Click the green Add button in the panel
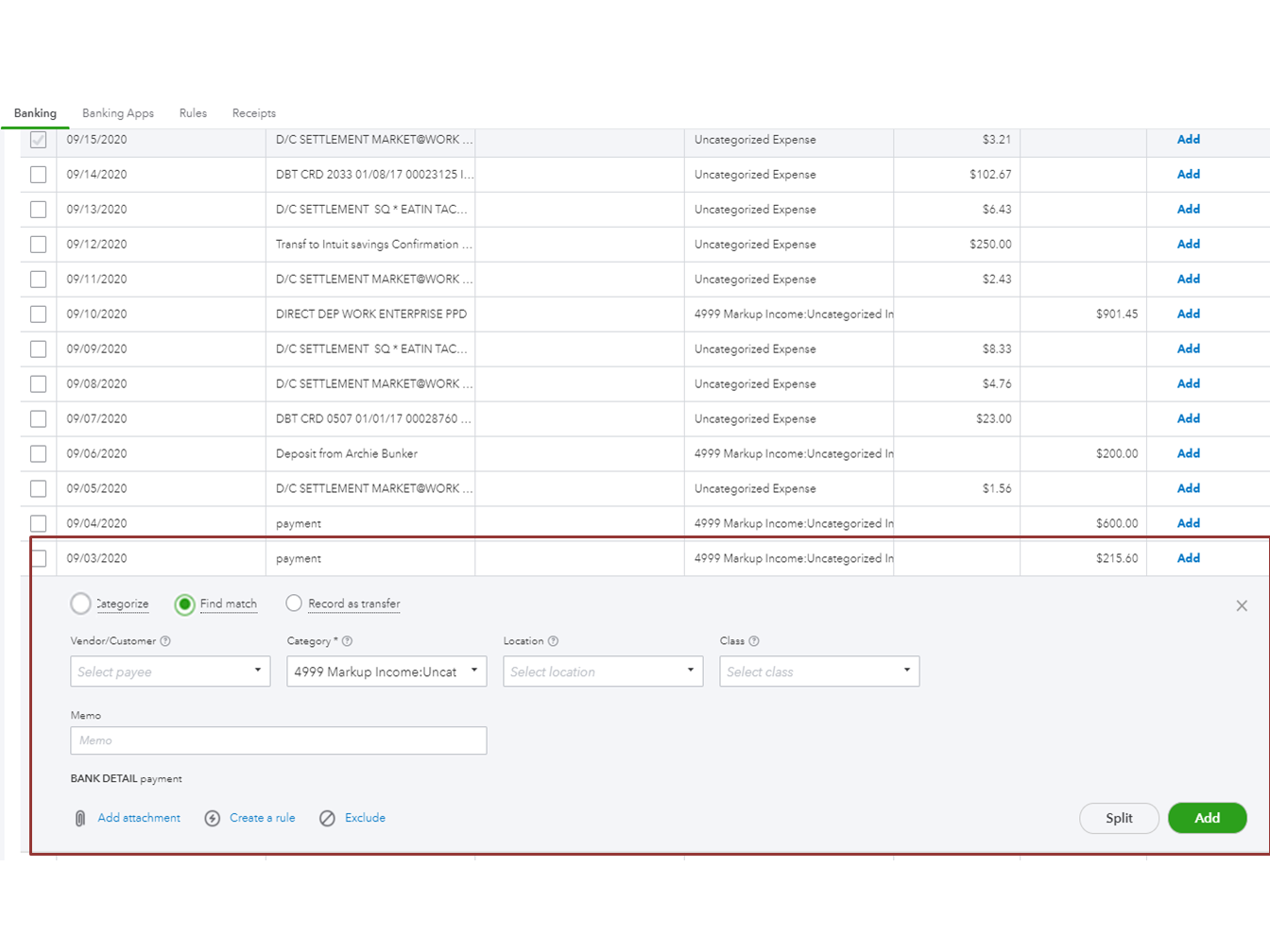1270x952 pixels. tap(1207, 818)
